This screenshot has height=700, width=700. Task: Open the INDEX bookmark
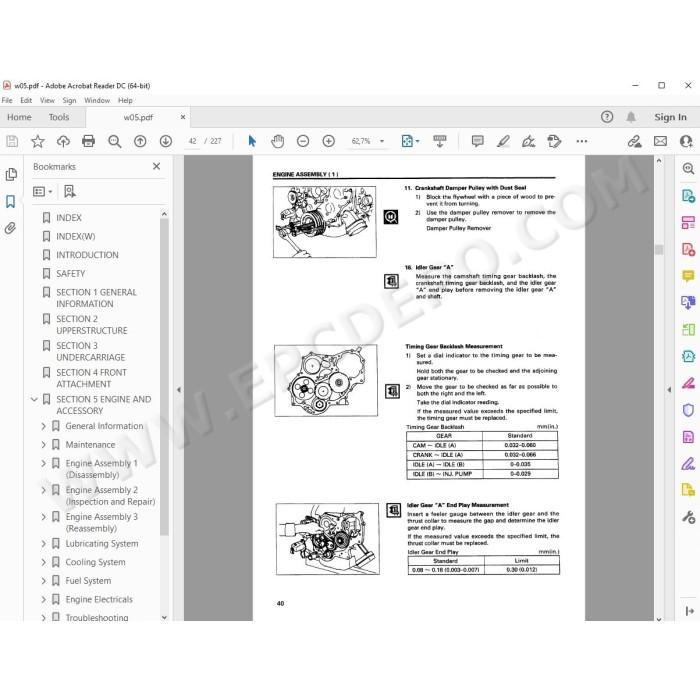tap(69, 218)
